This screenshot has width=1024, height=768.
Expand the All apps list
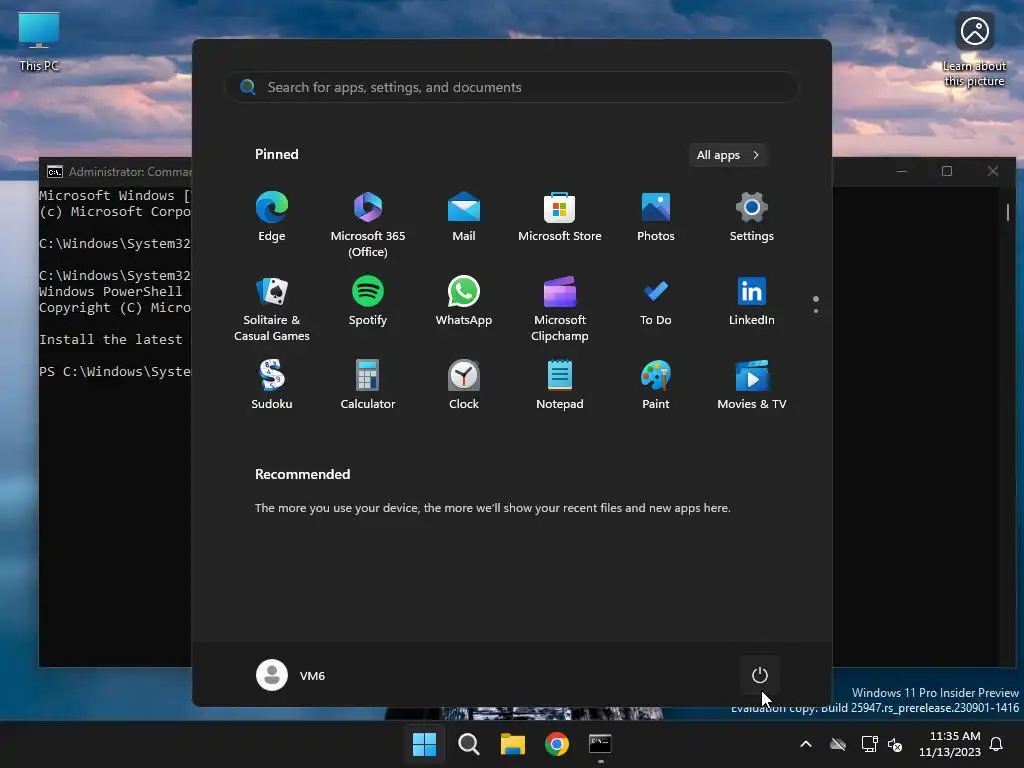point(728,155)
